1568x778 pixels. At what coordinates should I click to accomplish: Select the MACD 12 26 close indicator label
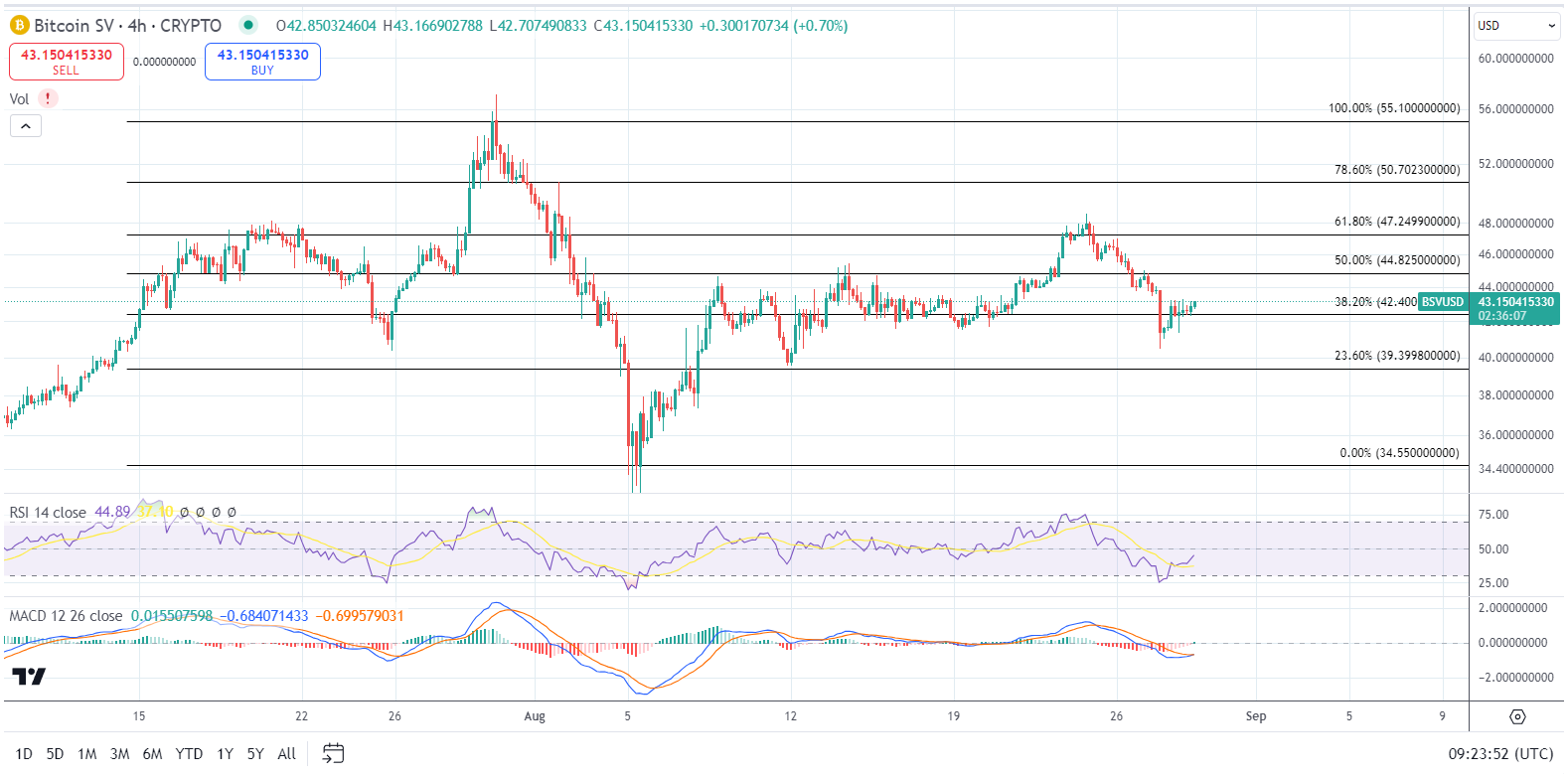pos(66,616)
